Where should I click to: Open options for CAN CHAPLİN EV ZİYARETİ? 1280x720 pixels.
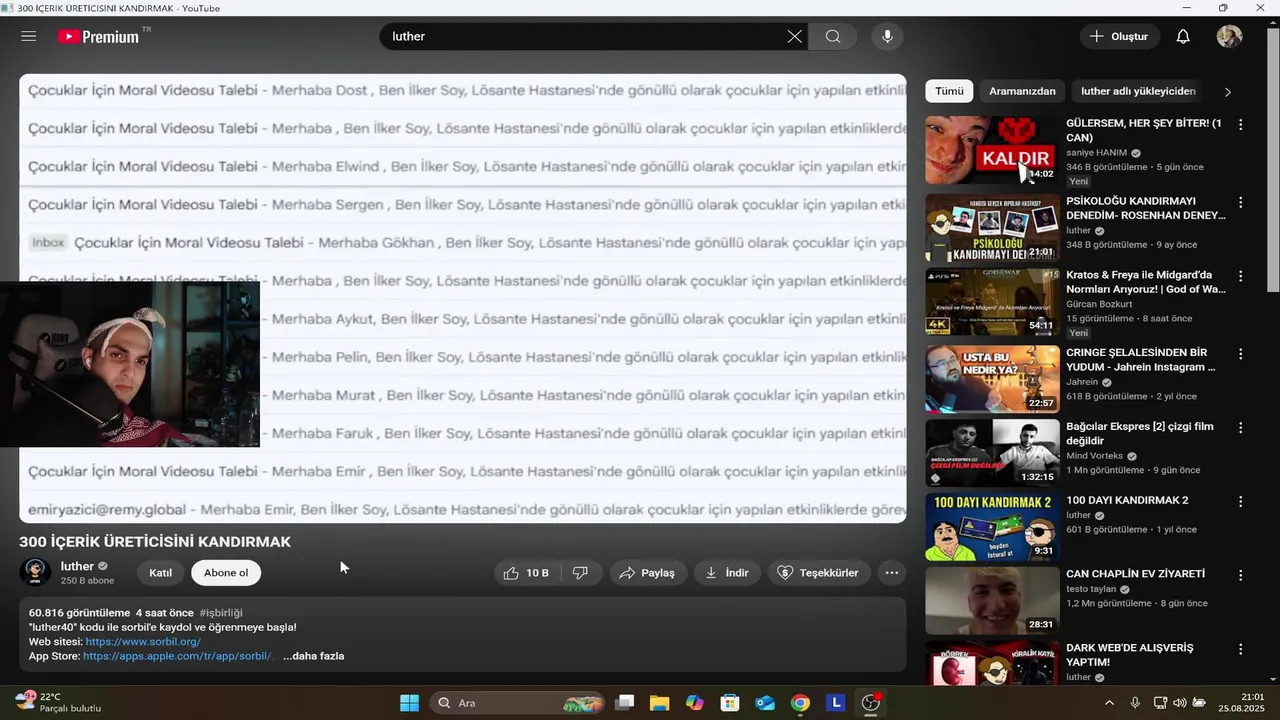(x=1241, y=576)
